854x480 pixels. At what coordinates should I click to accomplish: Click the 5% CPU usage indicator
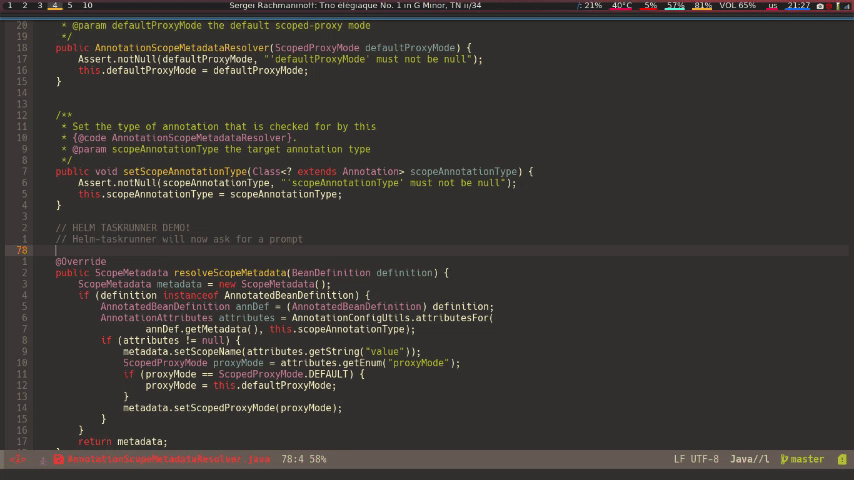pos(650,5)
